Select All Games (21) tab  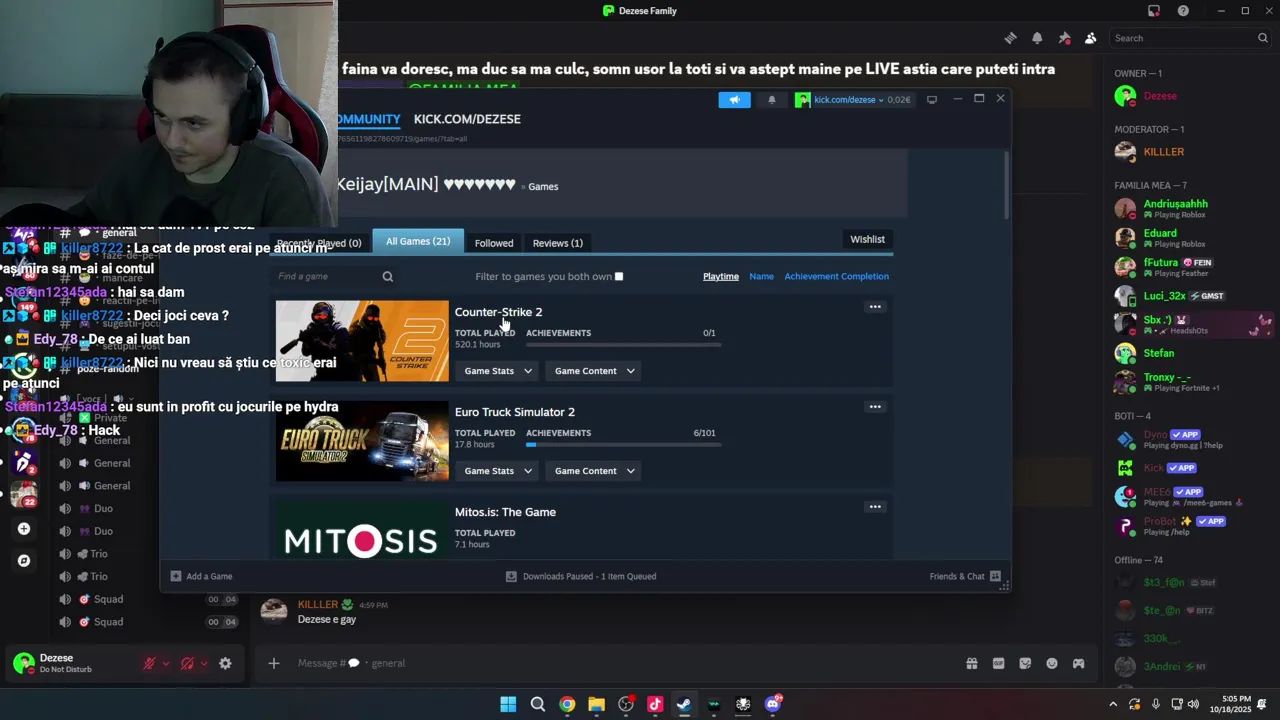(x=418, y=241)
